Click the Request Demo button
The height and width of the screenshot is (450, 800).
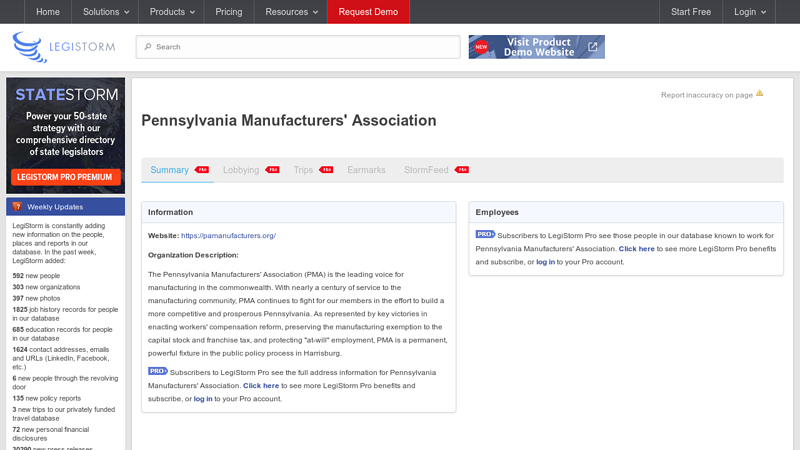tap(368, 12)
